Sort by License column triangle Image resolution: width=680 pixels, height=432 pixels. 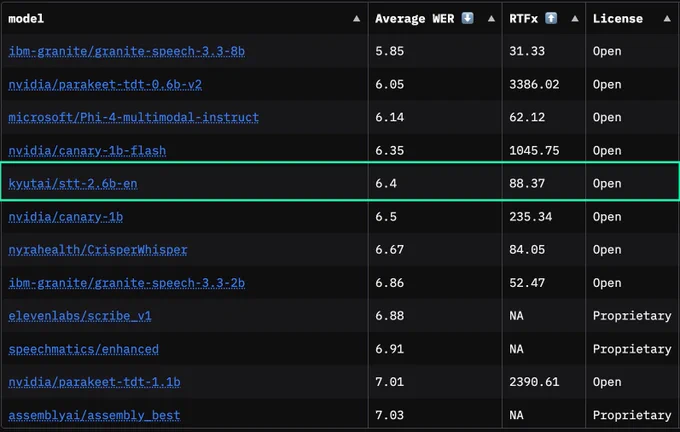[667, 19]
